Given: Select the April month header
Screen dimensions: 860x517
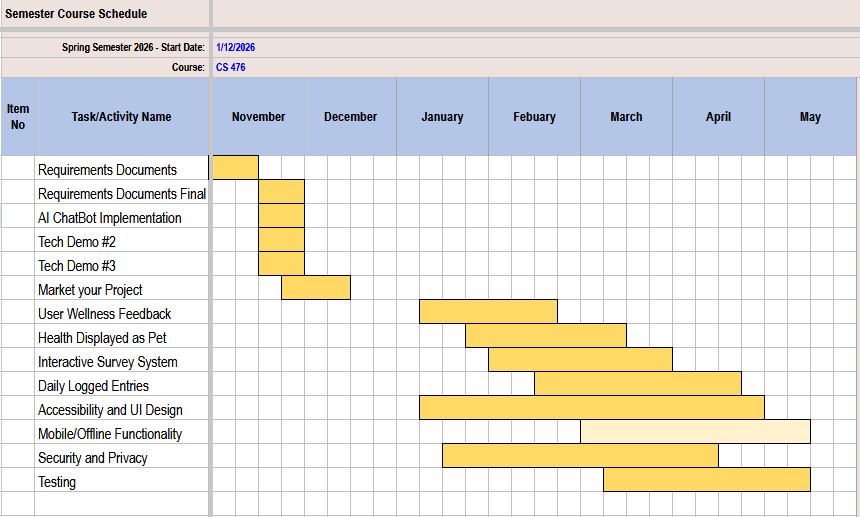Looking at the screenshot, I should [718, 117].
